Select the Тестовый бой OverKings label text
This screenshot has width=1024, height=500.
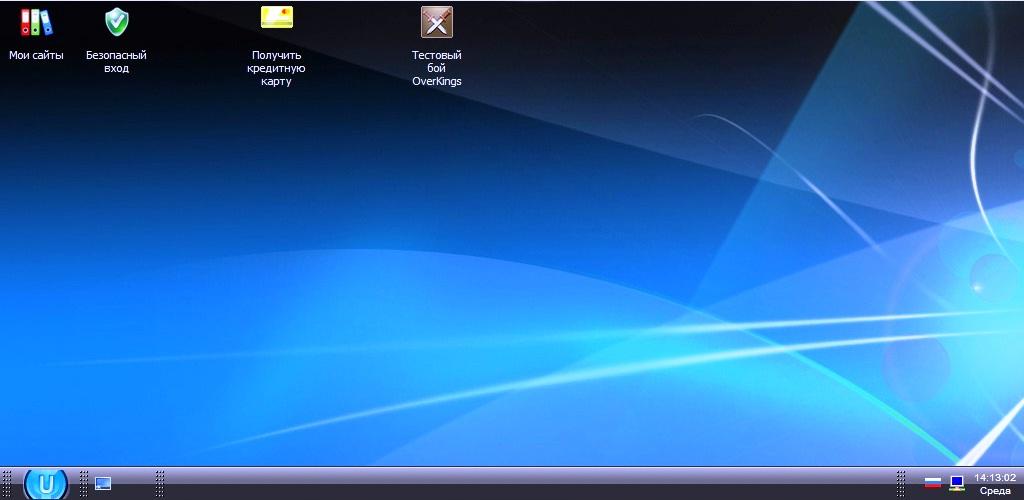click(437, 69)
